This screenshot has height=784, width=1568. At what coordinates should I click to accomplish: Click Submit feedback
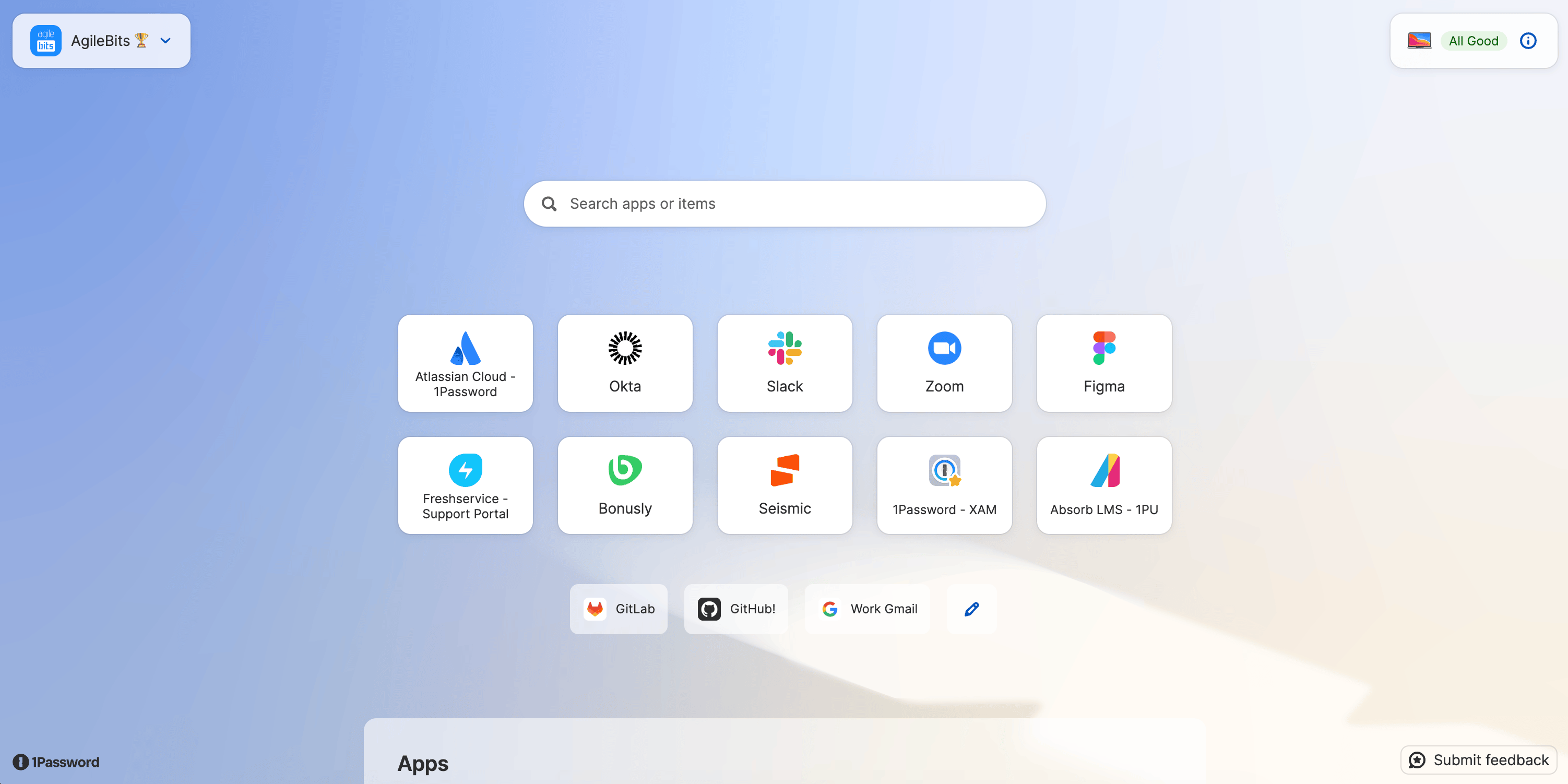pyautogui.click(x=1478, y=759)
